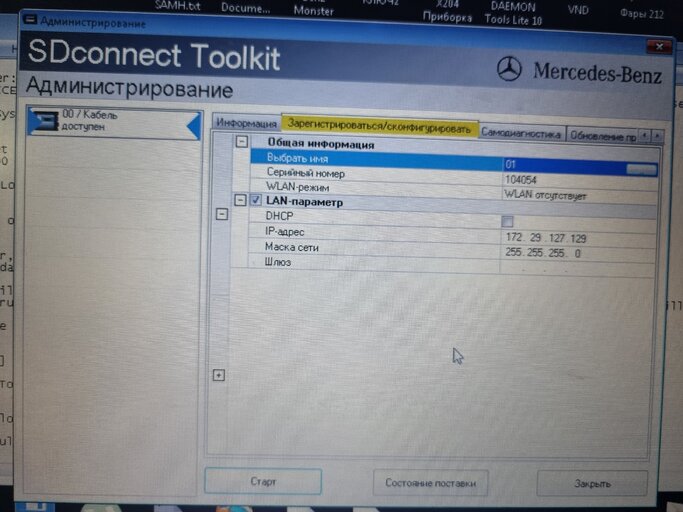This screenshot has width=683, height=512.
Task: Edit the IP-адрес field 172.29.127.129
Action: (x=577, y=238)
